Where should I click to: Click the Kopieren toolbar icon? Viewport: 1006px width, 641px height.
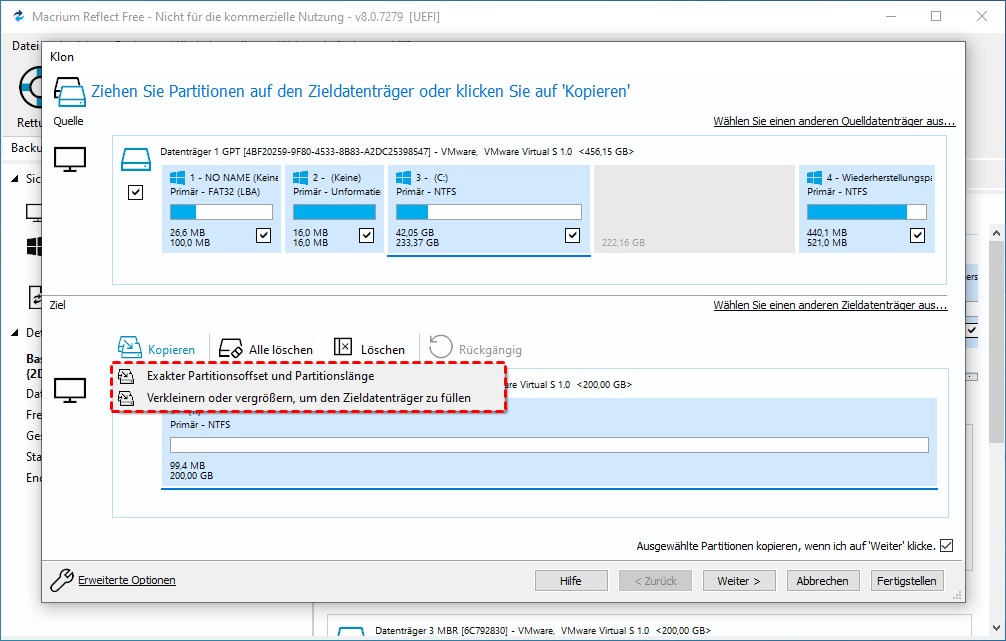[x=130, y=347]
